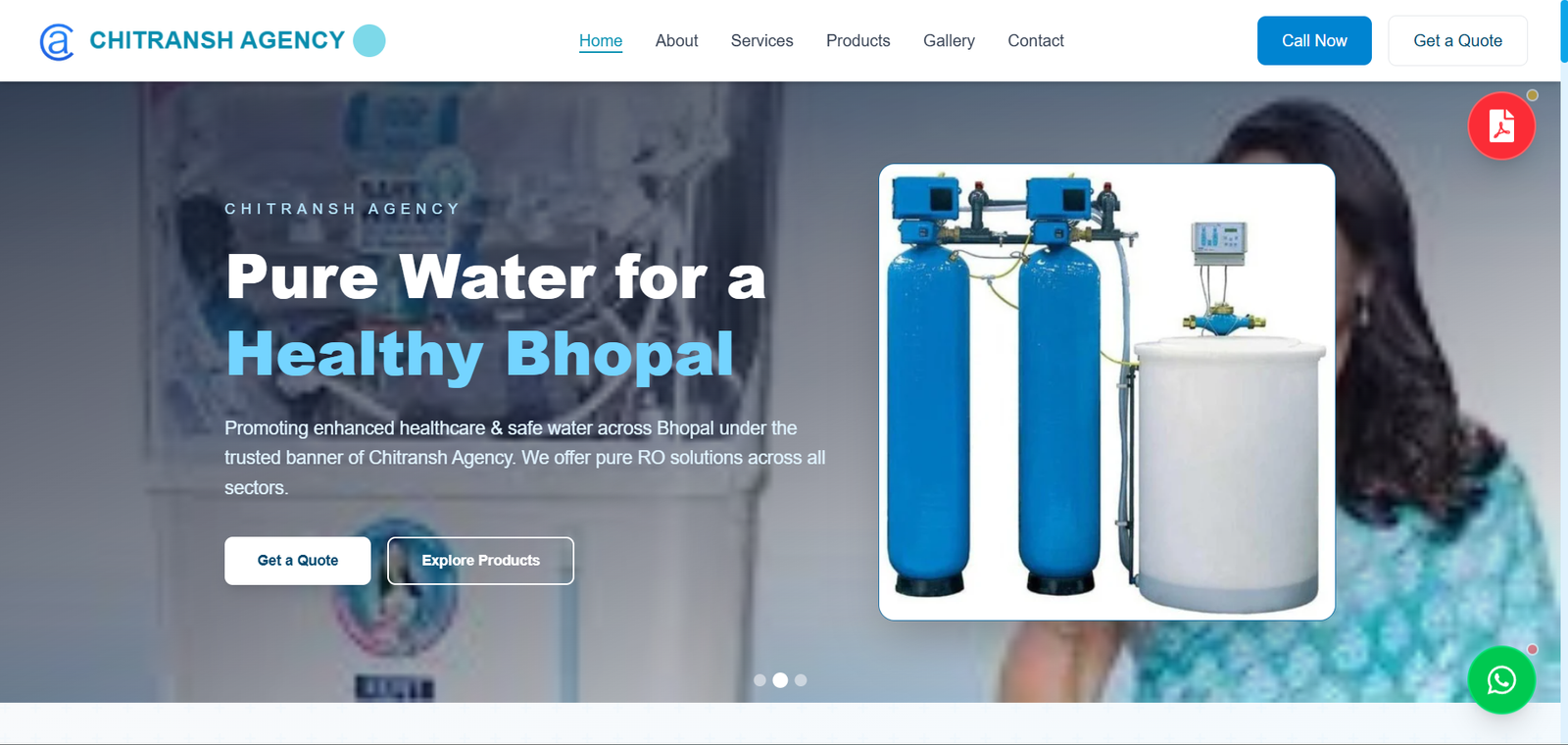Open the Contact page
The width and height of the screenshot is (1568, 745).
1036,41
